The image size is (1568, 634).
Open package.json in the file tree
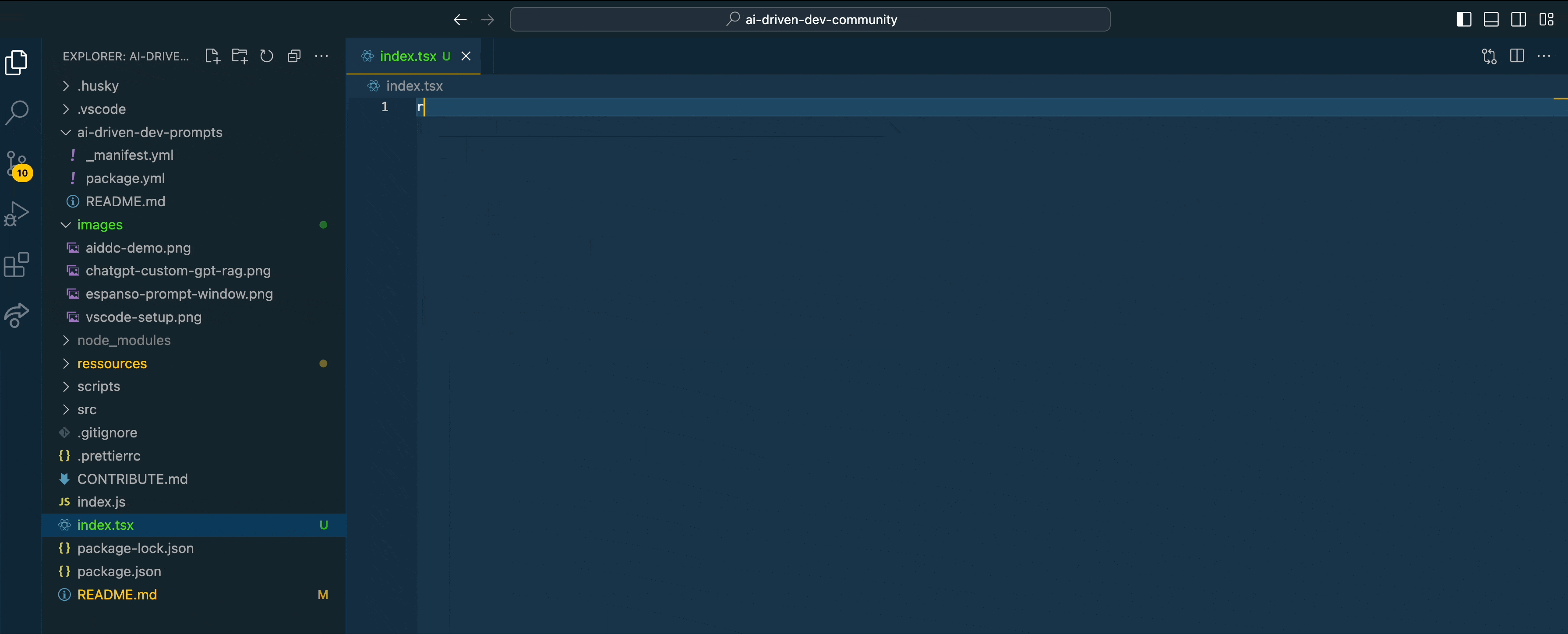(119, 571)
